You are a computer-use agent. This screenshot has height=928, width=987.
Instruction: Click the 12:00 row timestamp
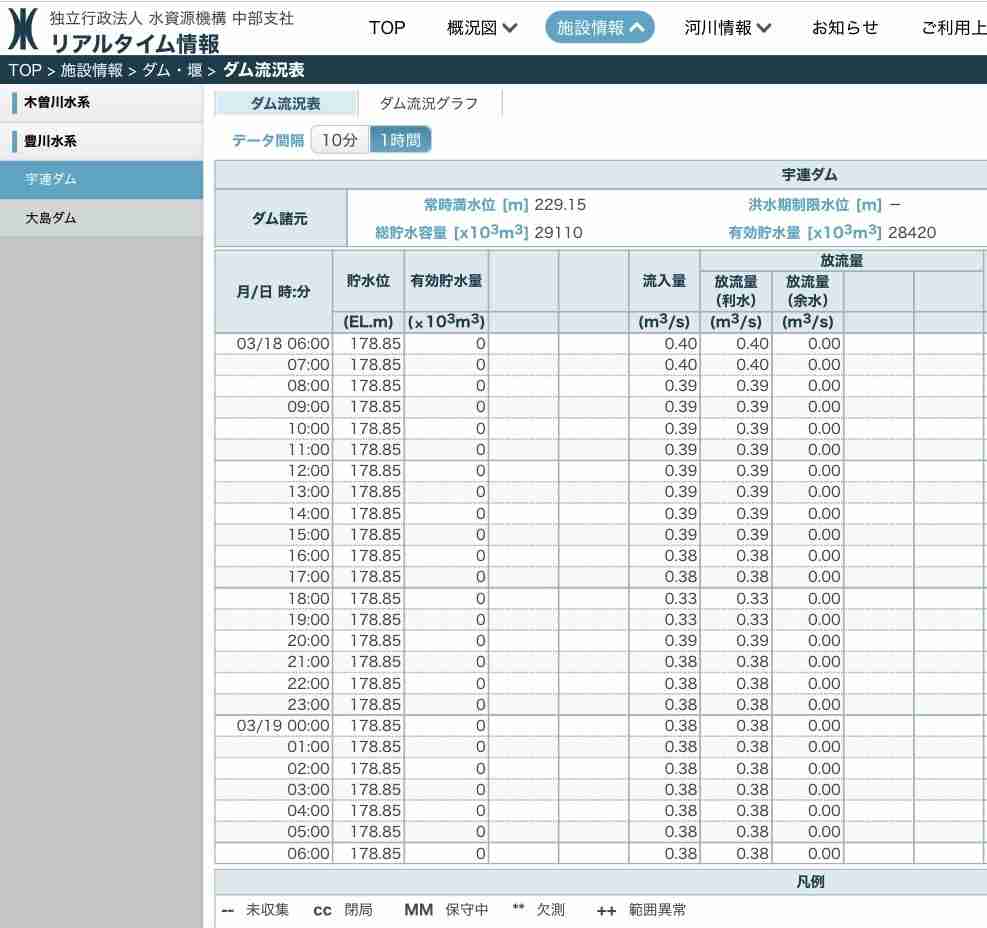click(x=308, y=471)
